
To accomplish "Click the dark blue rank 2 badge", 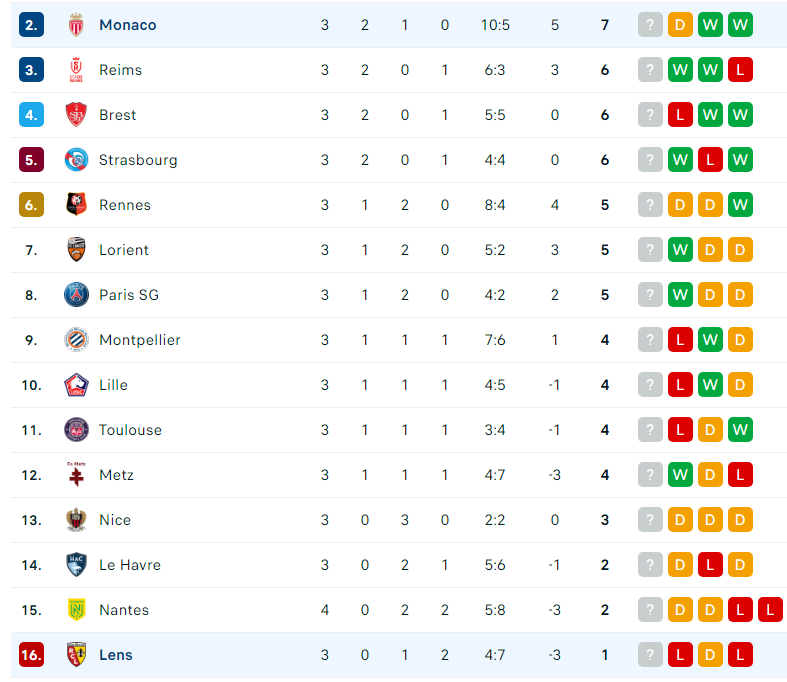I will [31, 25].
